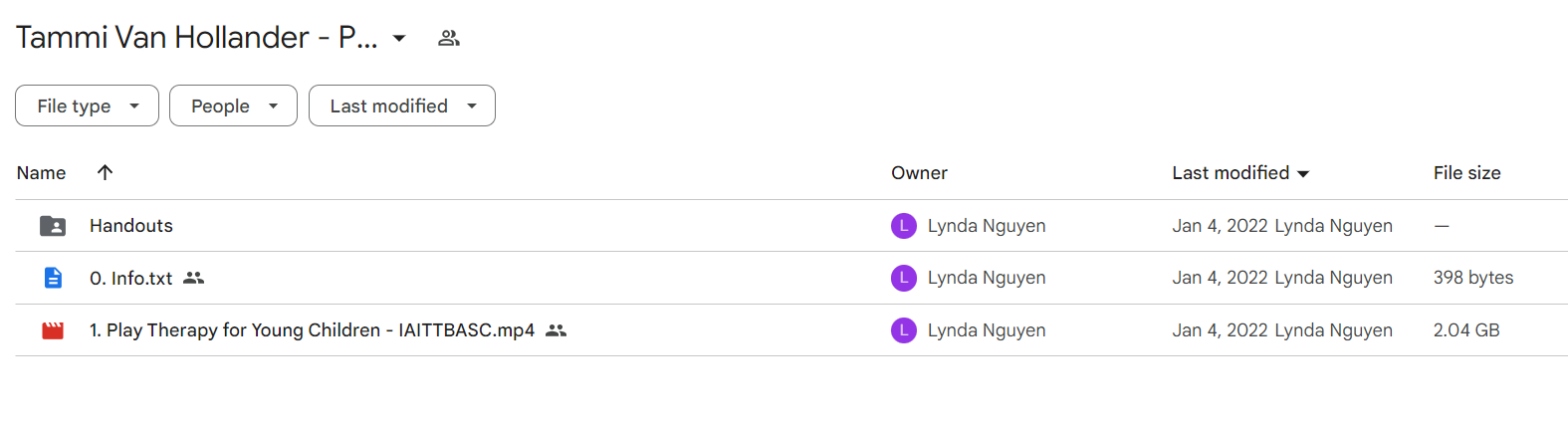
Task: Open Last modified column sort options arrow
Action: (1303, 174)
